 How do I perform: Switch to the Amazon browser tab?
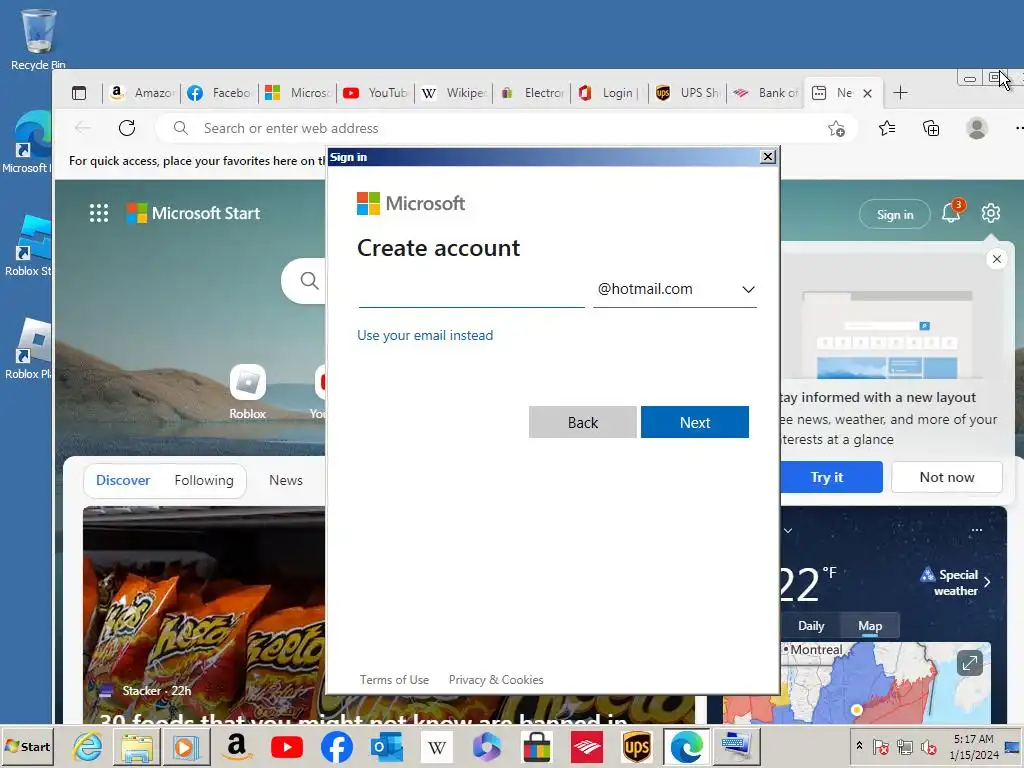point(142,93)
